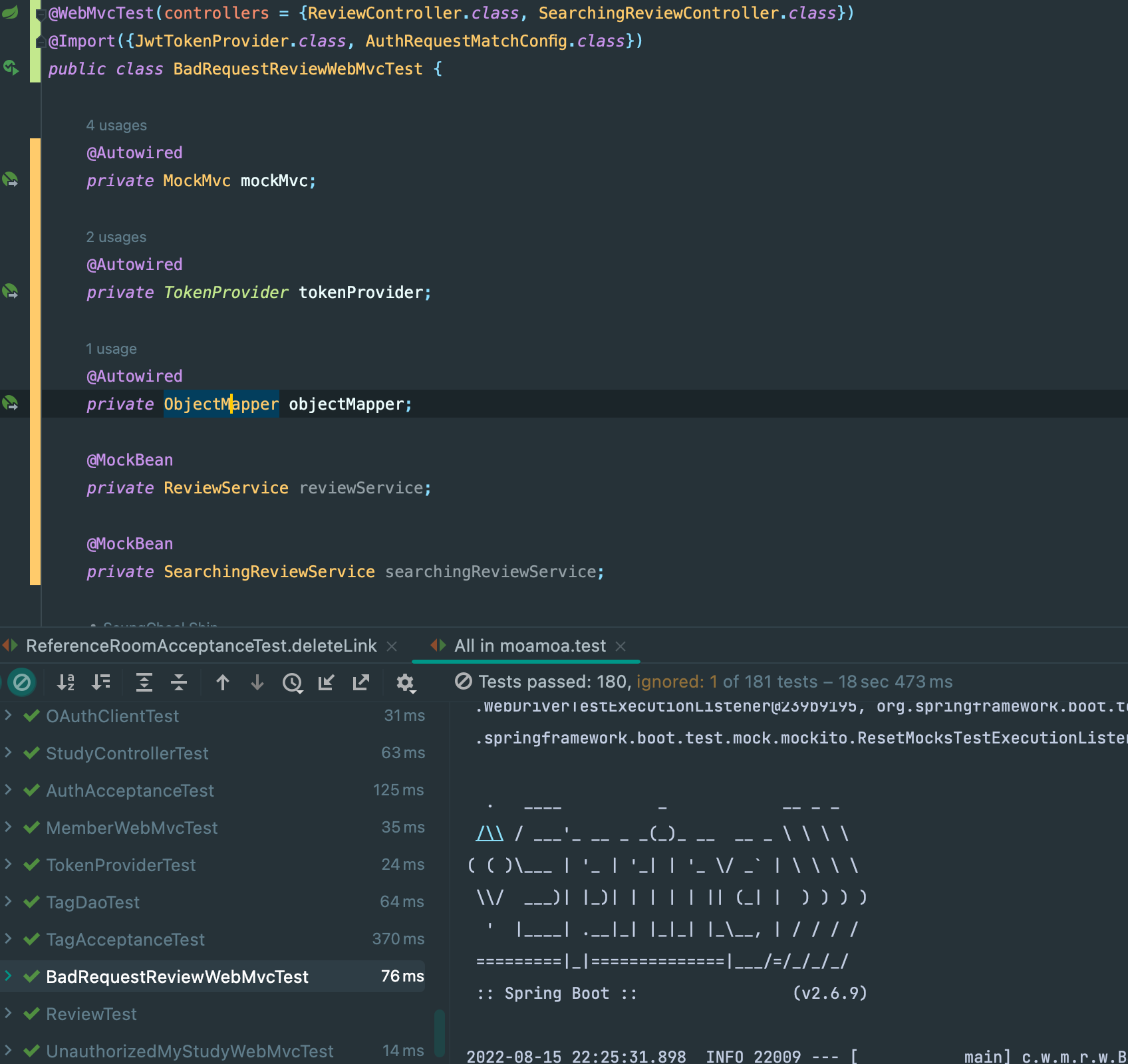
Task: Expand ReviewTest node
Action: [9, 1013]
